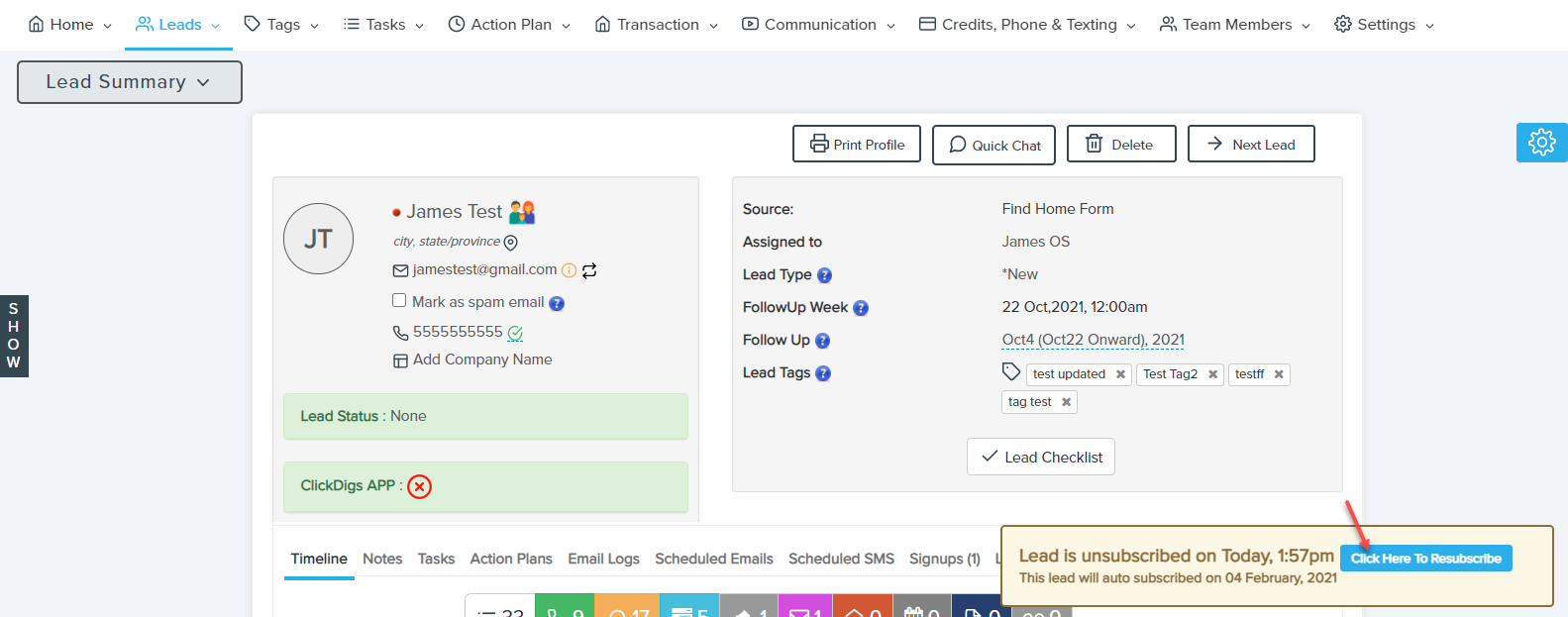Open the Lead Type help icon
This screenshot has width=1568, height=617.
pos(824,275)
